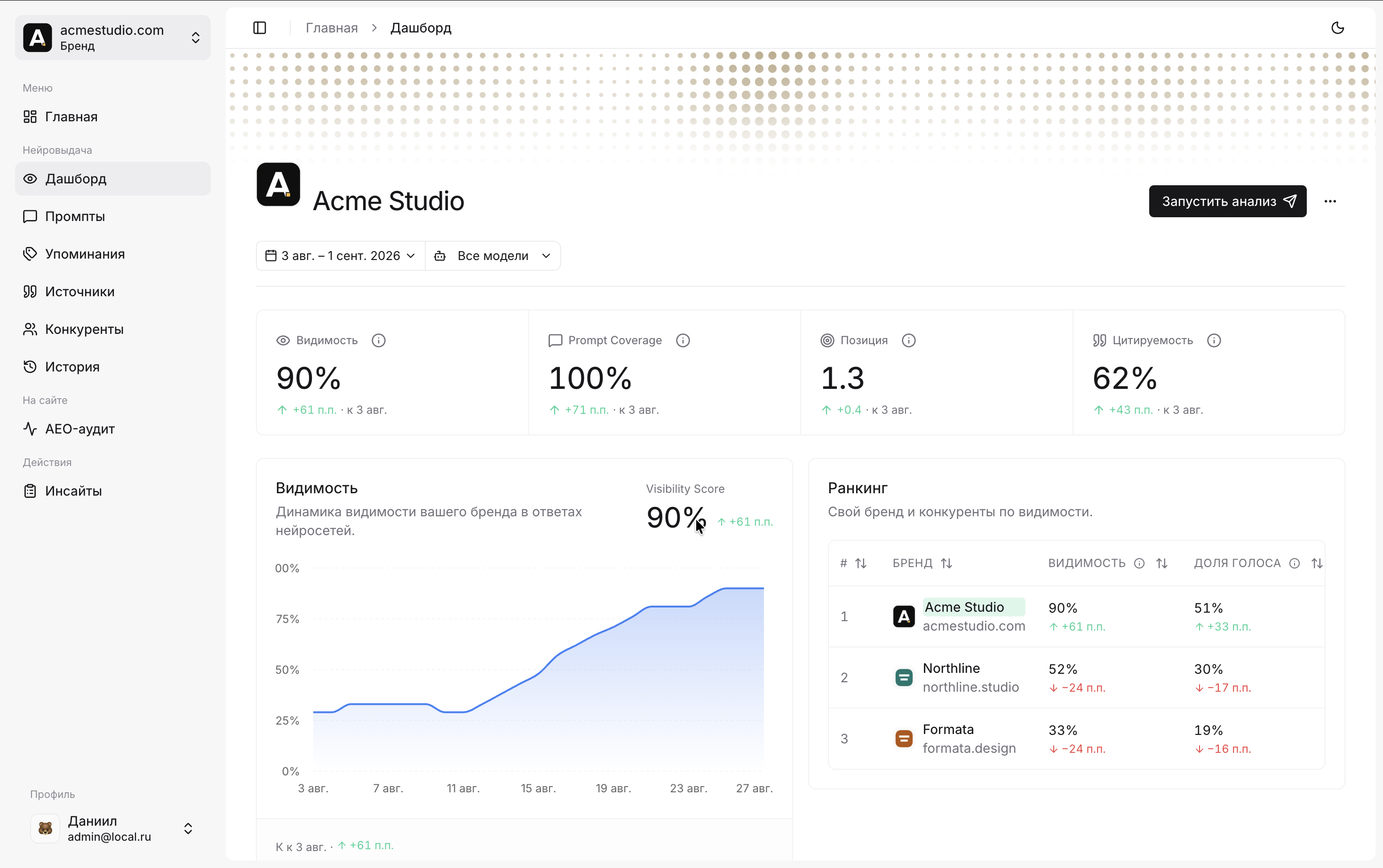This screenshot has height=868, width=1383.
Task: Expand the Даниил profile menu chevron
Action: point(188,829)
